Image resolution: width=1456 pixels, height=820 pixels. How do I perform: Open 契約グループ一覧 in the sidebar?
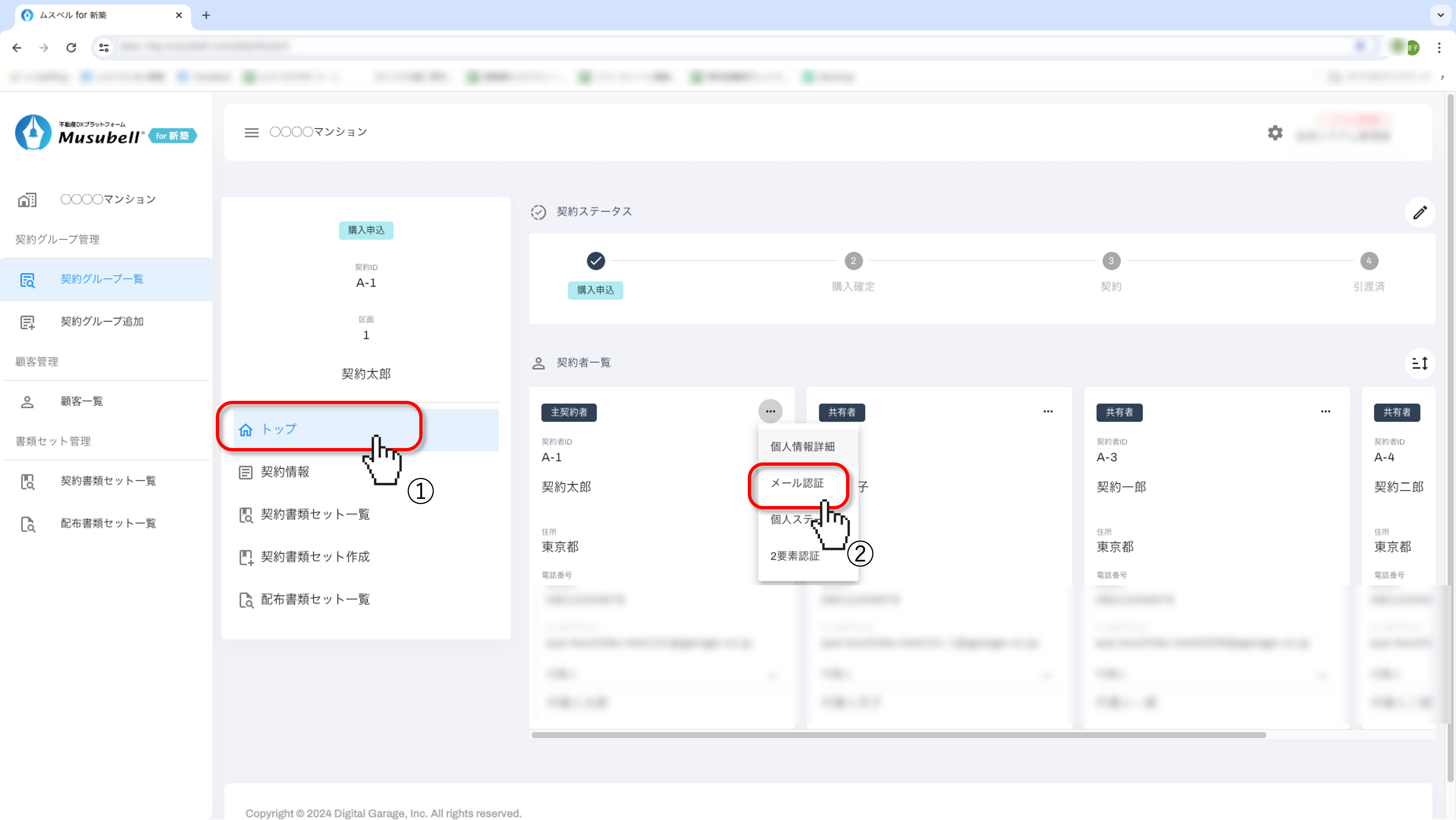pos(102,279)
